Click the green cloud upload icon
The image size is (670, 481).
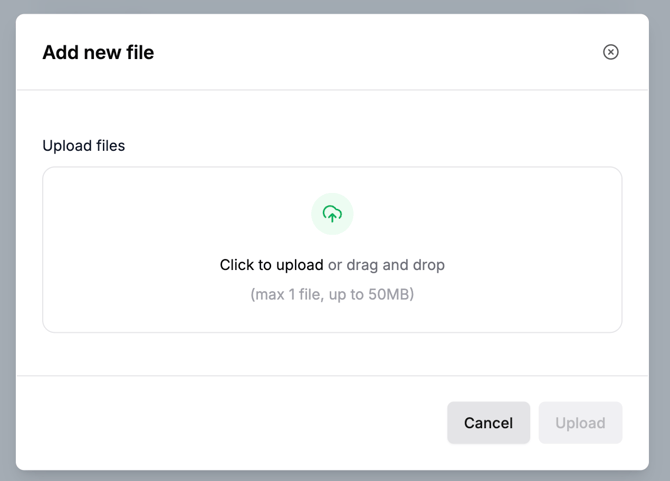(332, 214)
